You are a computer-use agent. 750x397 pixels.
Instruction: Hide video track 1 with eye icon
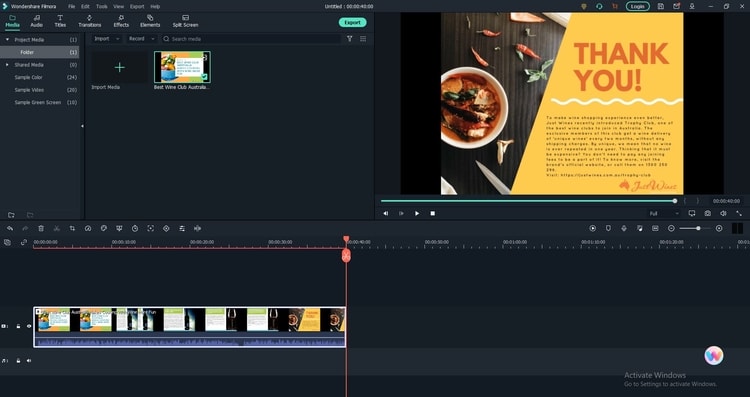[x=29, y=326]
